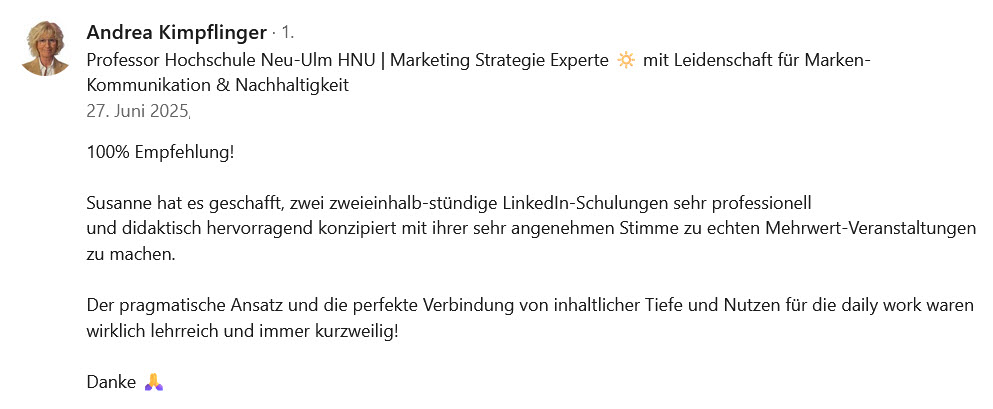Click the phrase 100% Empfehlung!
993x409 pixels.
(x=160, y=153)
